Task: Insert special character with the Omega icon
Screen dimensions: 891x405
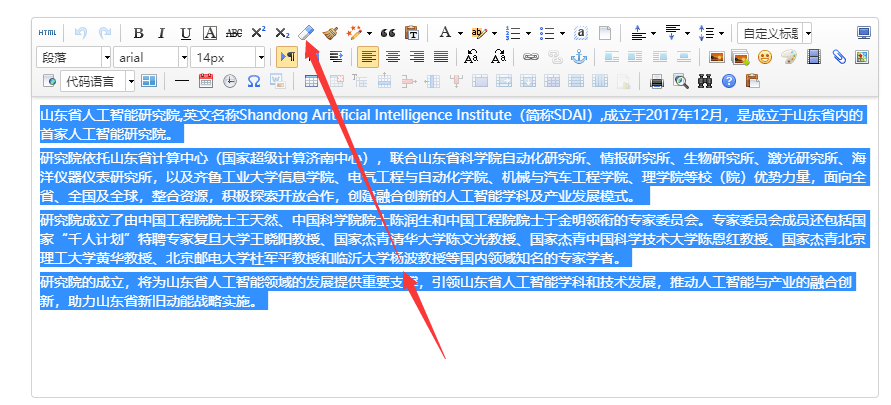Action: click(x=253, y=81)
